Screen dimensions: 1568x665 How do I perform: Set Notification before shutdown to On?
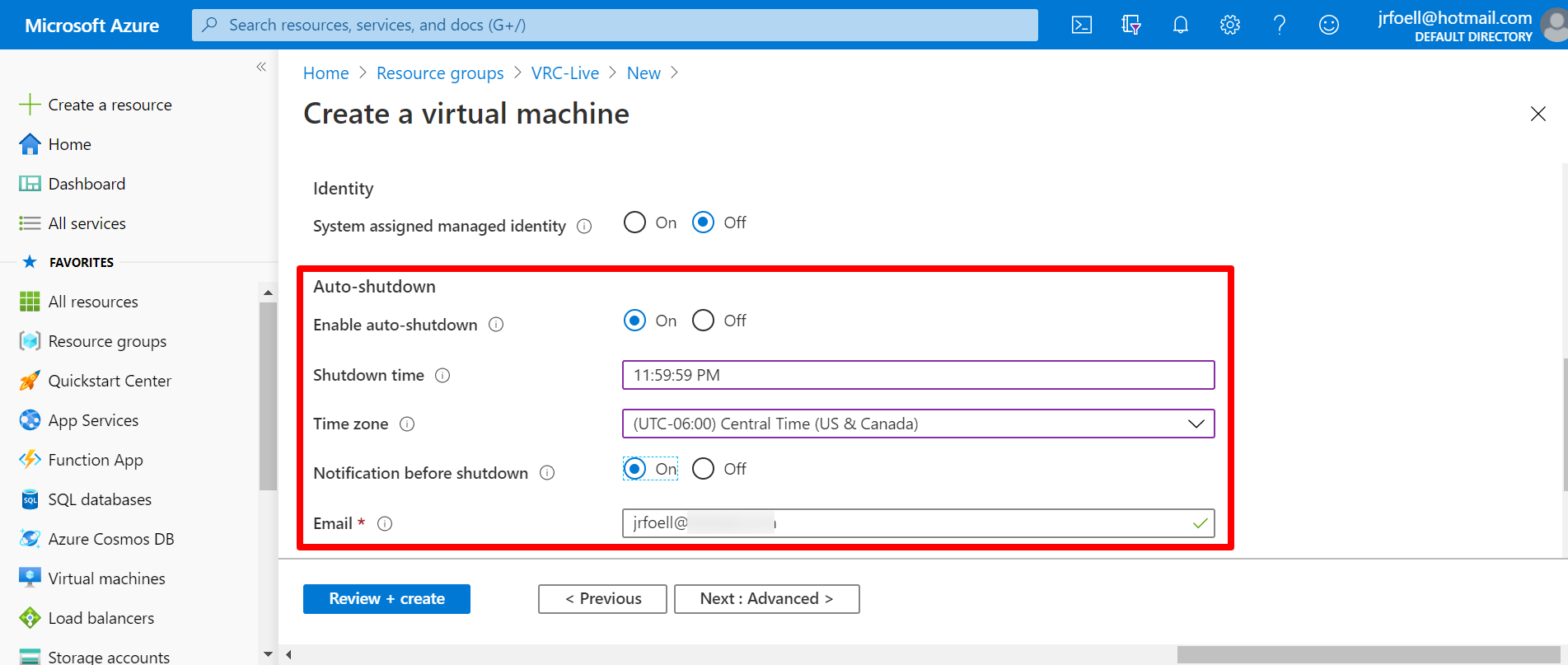[634, 469]
